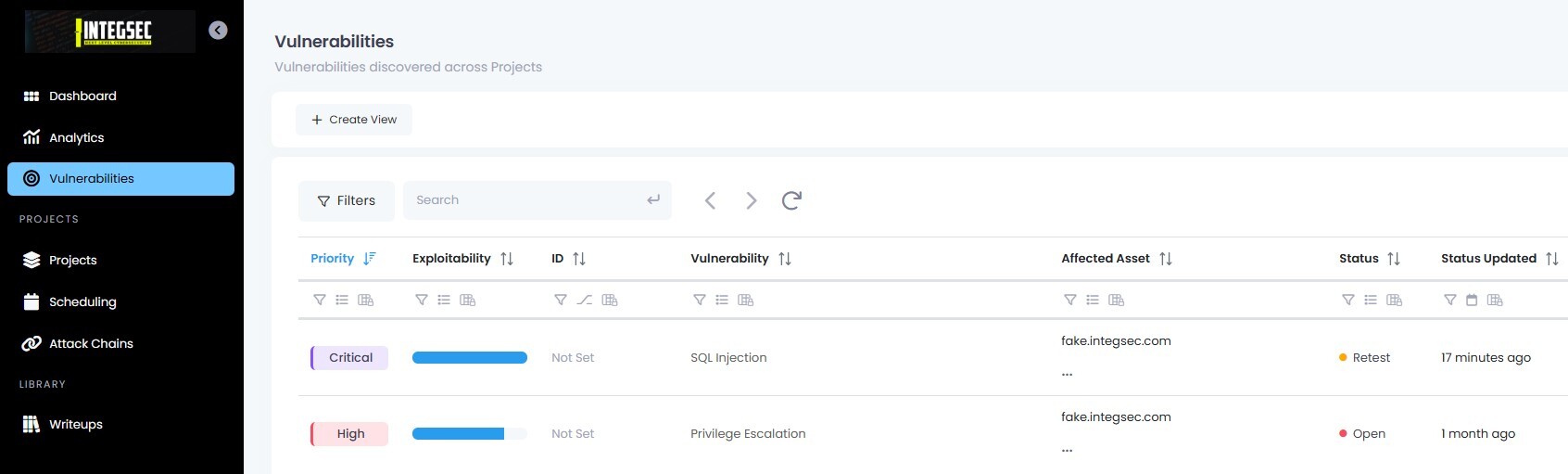The height and width of the screenshot is (474, 1568).
Task: Click the Create View button
Action: coord(353,120)
